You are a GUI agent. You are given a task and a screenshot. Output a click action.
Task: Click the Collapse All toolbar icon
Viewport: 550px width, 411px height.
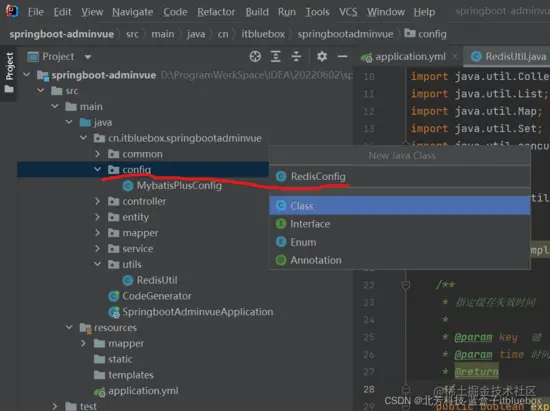[x=296, y=56]
